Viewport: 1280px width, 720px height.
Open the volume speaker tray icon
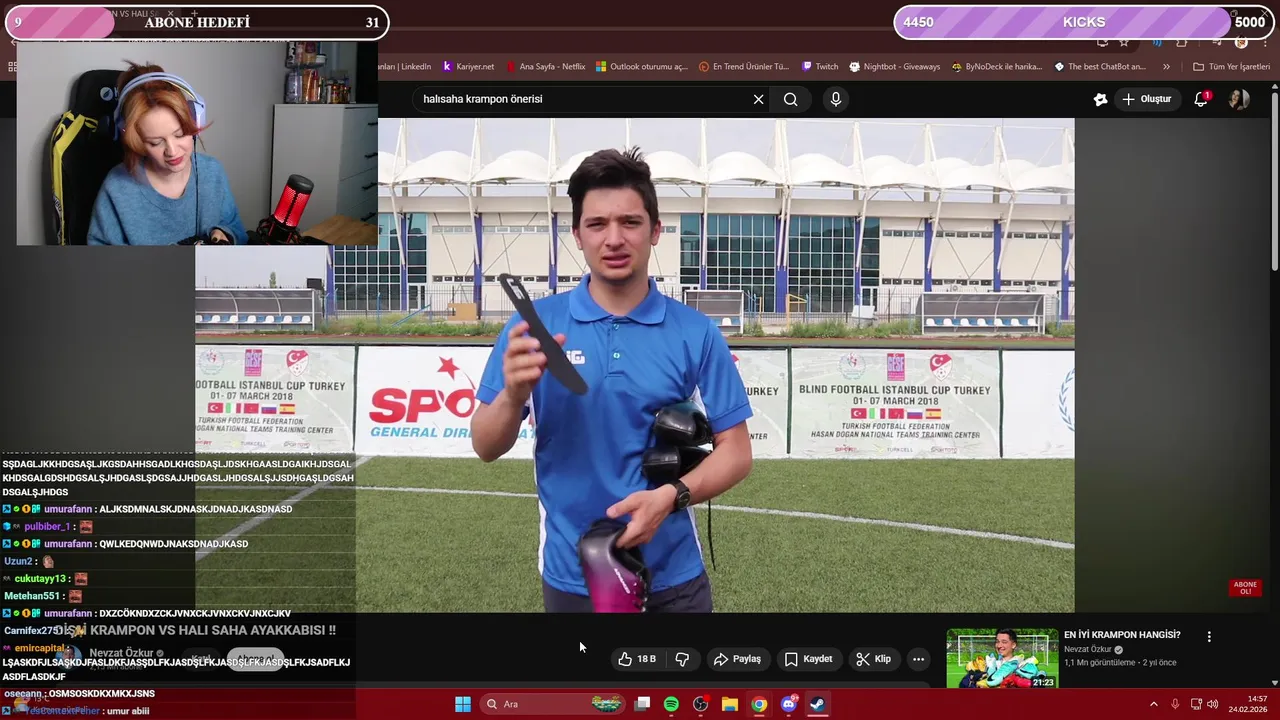click(x=1212, y=704)
